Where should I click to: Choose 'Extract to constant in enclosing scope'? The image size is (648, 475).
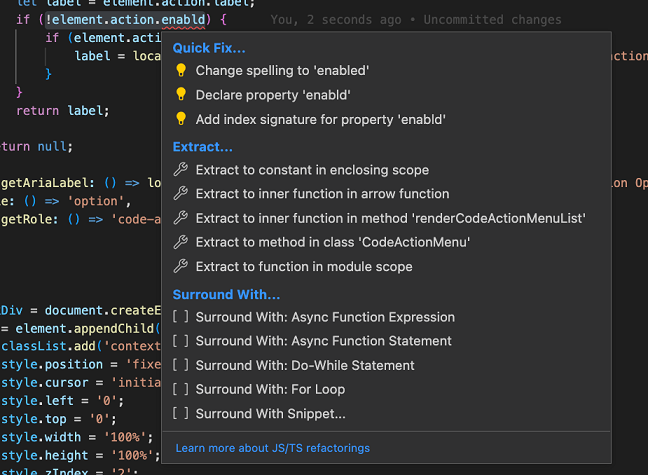coord(312,170)
